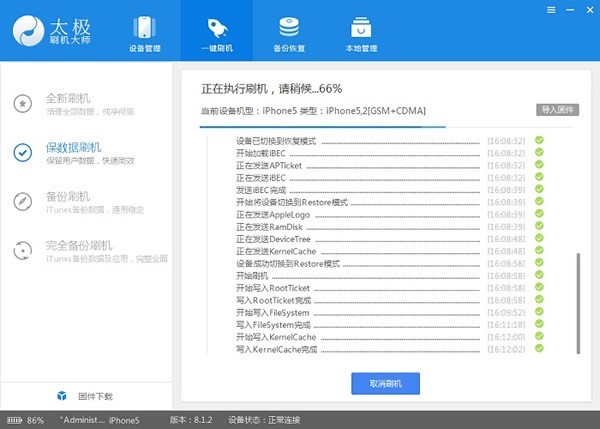Click green check beside 设备已切换到恢复模式

[539, 140]
